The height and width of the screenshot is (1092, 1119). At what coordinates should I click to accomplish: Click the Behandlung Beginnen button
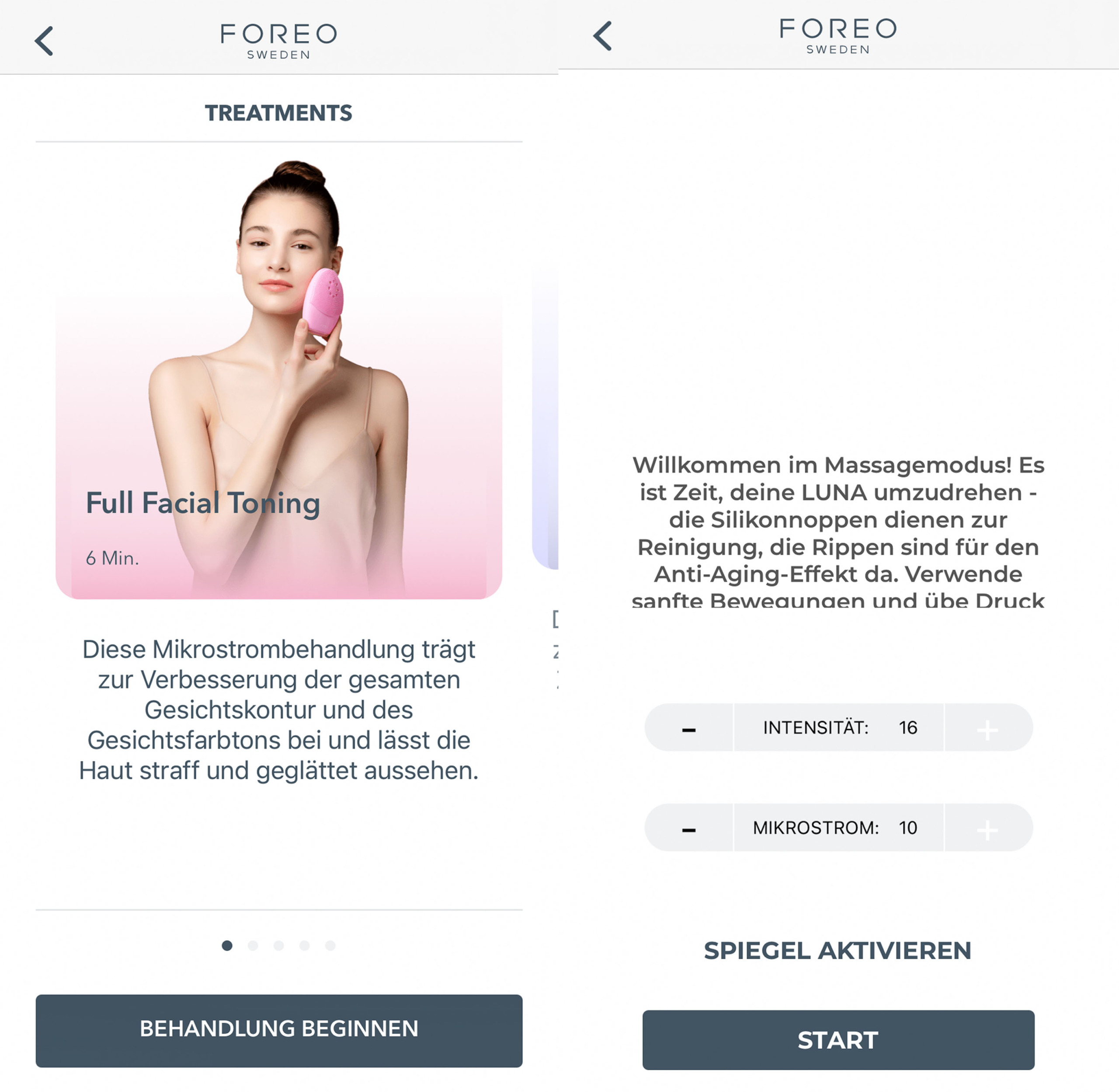(x=279, y=1031)
